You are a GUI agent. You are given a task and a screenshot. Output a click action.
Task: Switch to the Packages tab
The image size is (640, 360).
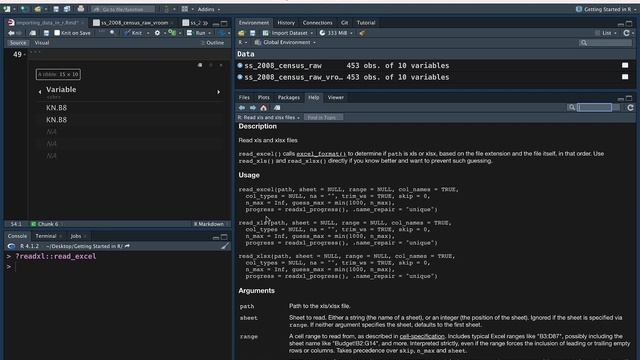[x=289, y=98]
